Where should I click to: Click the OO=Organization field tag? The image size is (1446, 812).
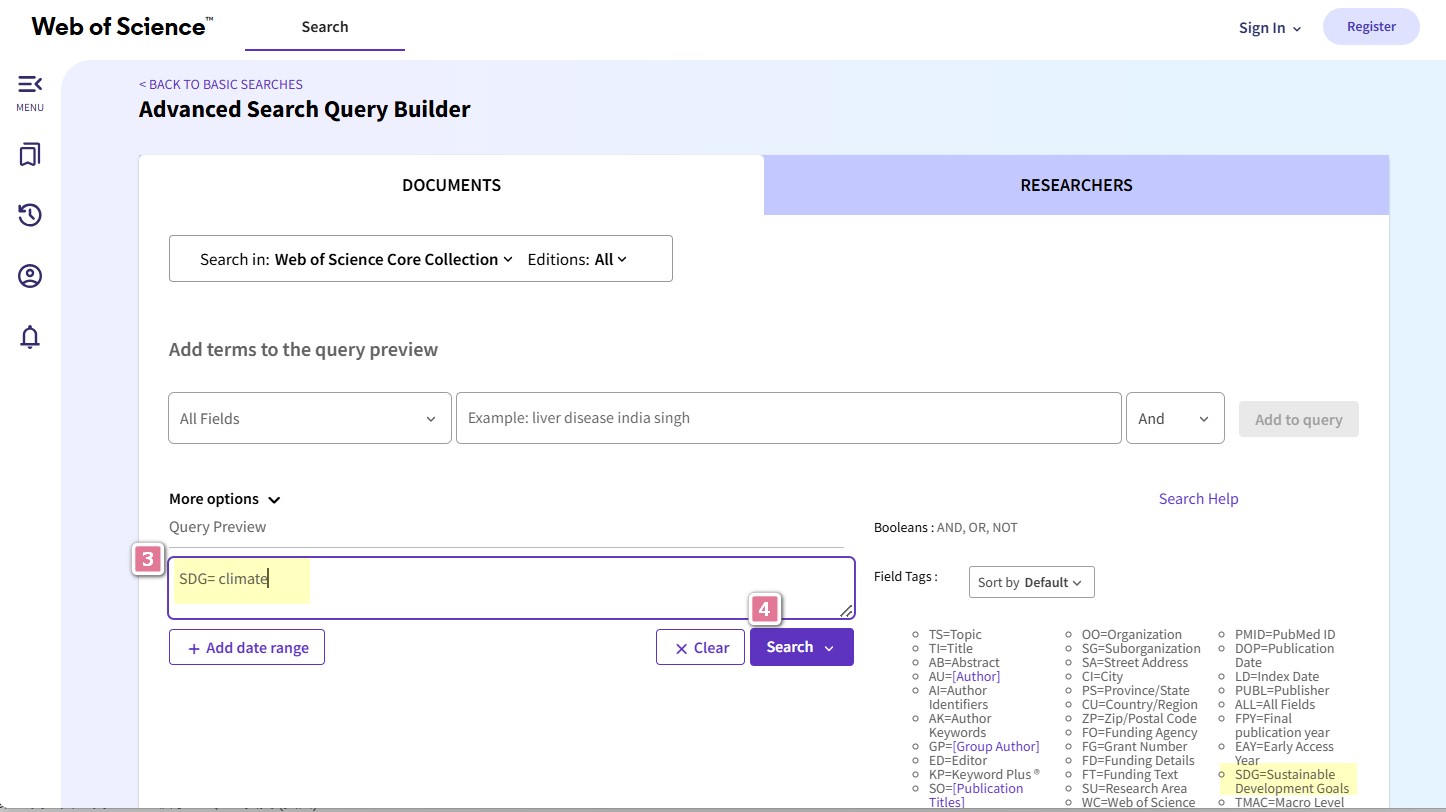tap(1131, 634)
